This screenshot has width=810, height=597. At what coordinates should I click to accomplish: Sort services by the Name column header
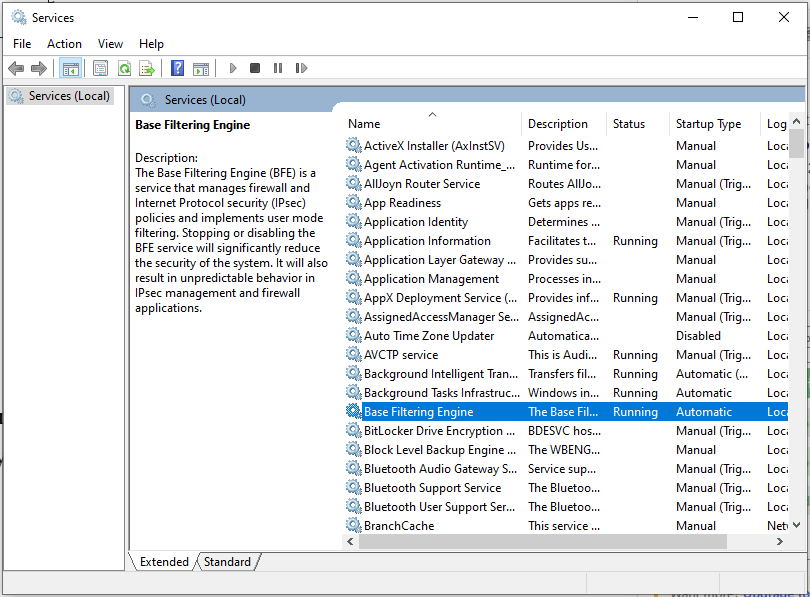[x=432, y=124]
